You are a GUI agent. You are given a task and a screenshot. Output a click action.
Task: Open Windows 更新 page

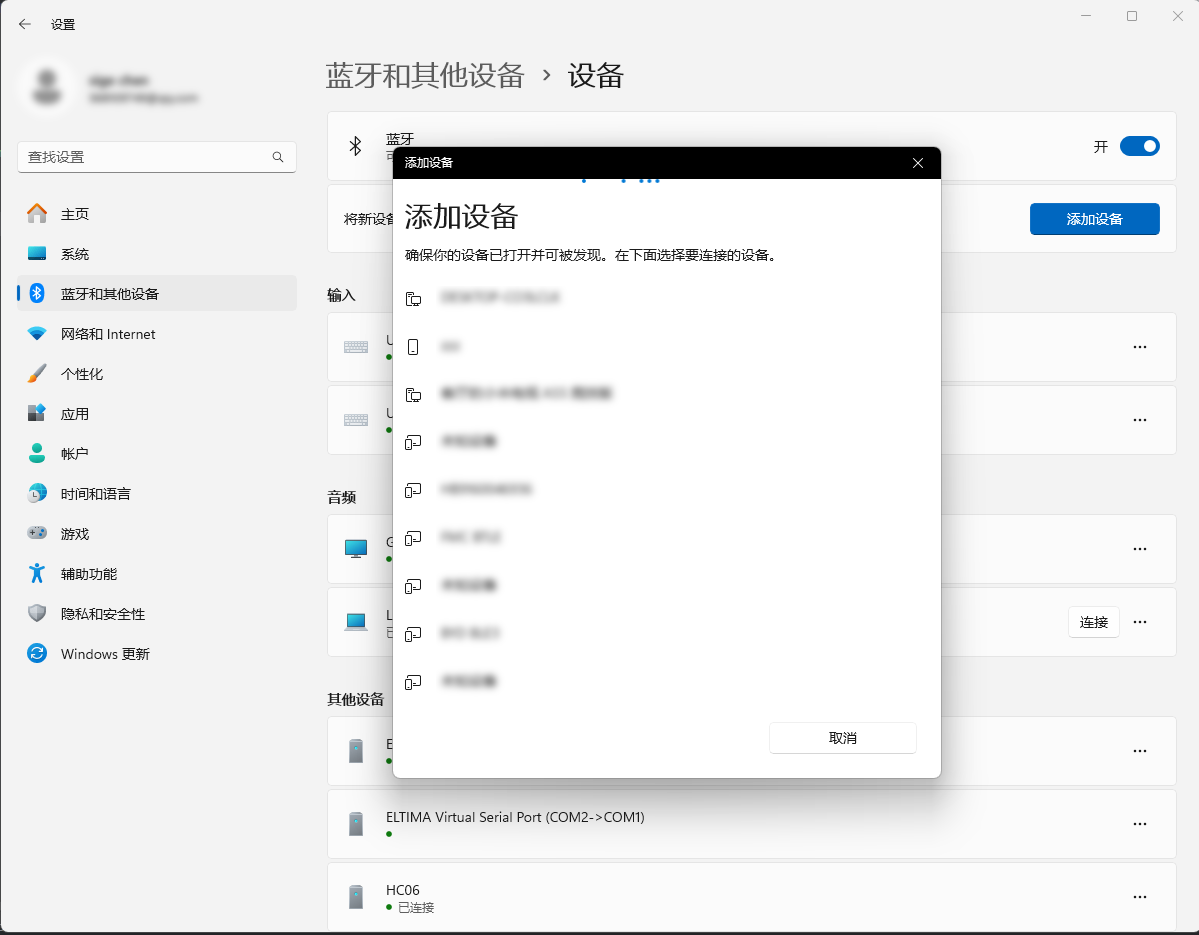tap(105, 654)
